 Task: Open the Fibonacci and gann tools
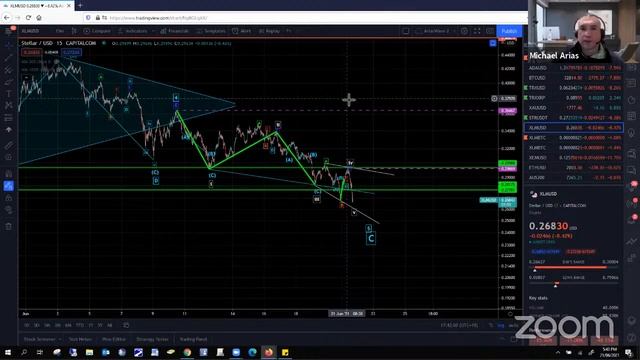point(9,70)
